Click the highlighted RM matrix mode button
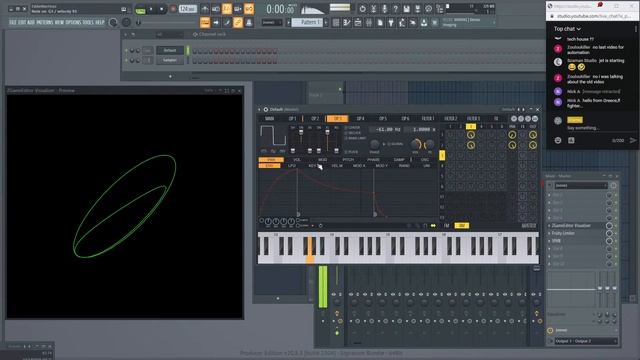 462,226
